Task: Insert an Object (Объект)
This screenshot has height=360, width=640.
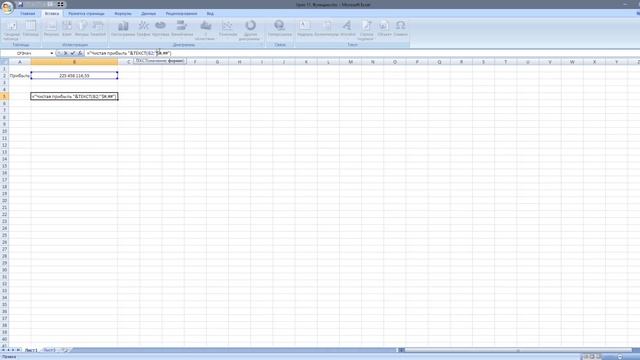Action: point(384,30)
